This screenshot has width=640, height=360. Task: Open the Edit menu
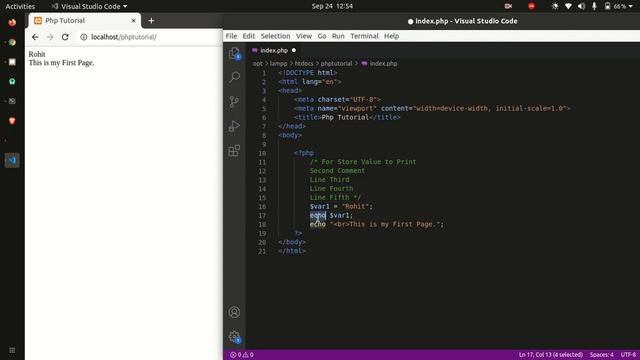point(249,36)
